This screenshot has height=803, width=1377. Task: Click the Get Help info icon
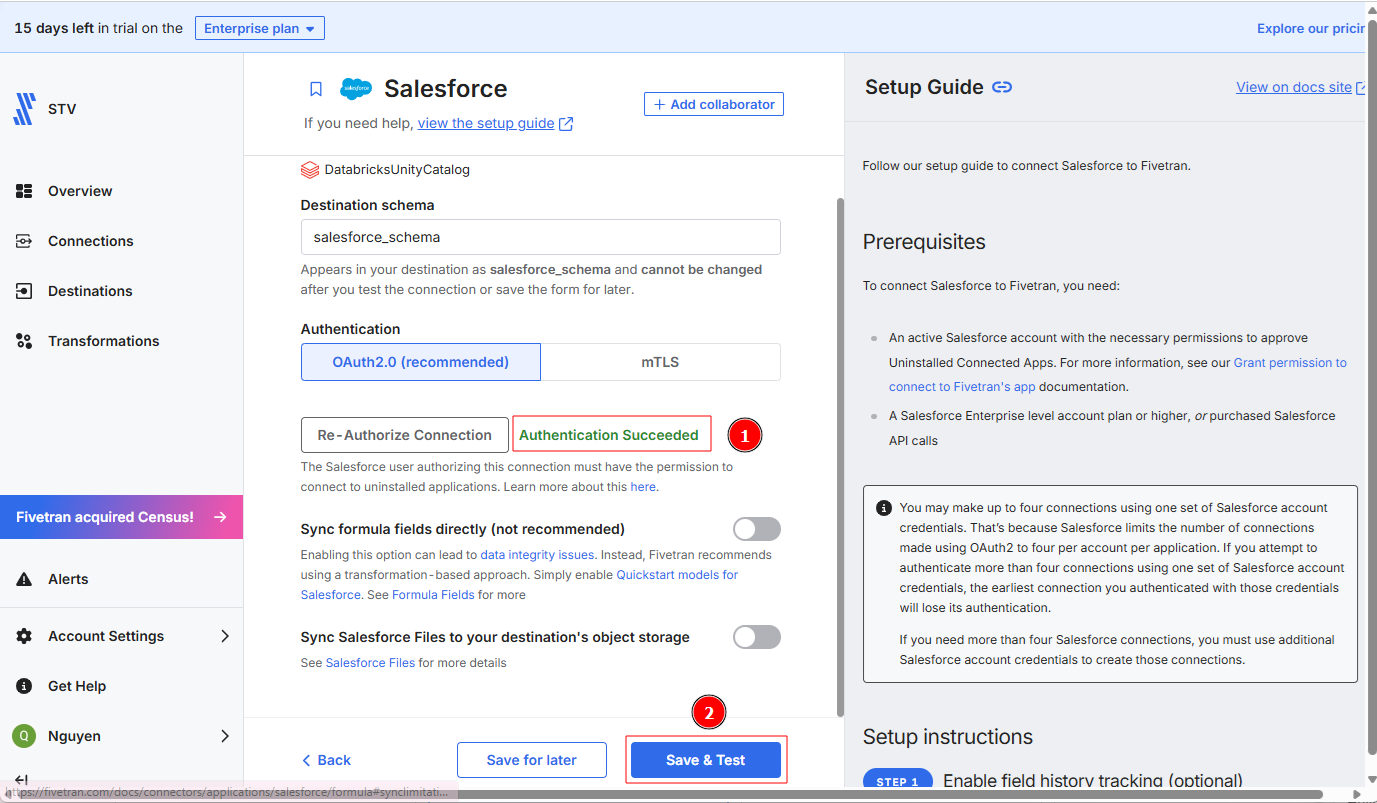pos(25,686)
